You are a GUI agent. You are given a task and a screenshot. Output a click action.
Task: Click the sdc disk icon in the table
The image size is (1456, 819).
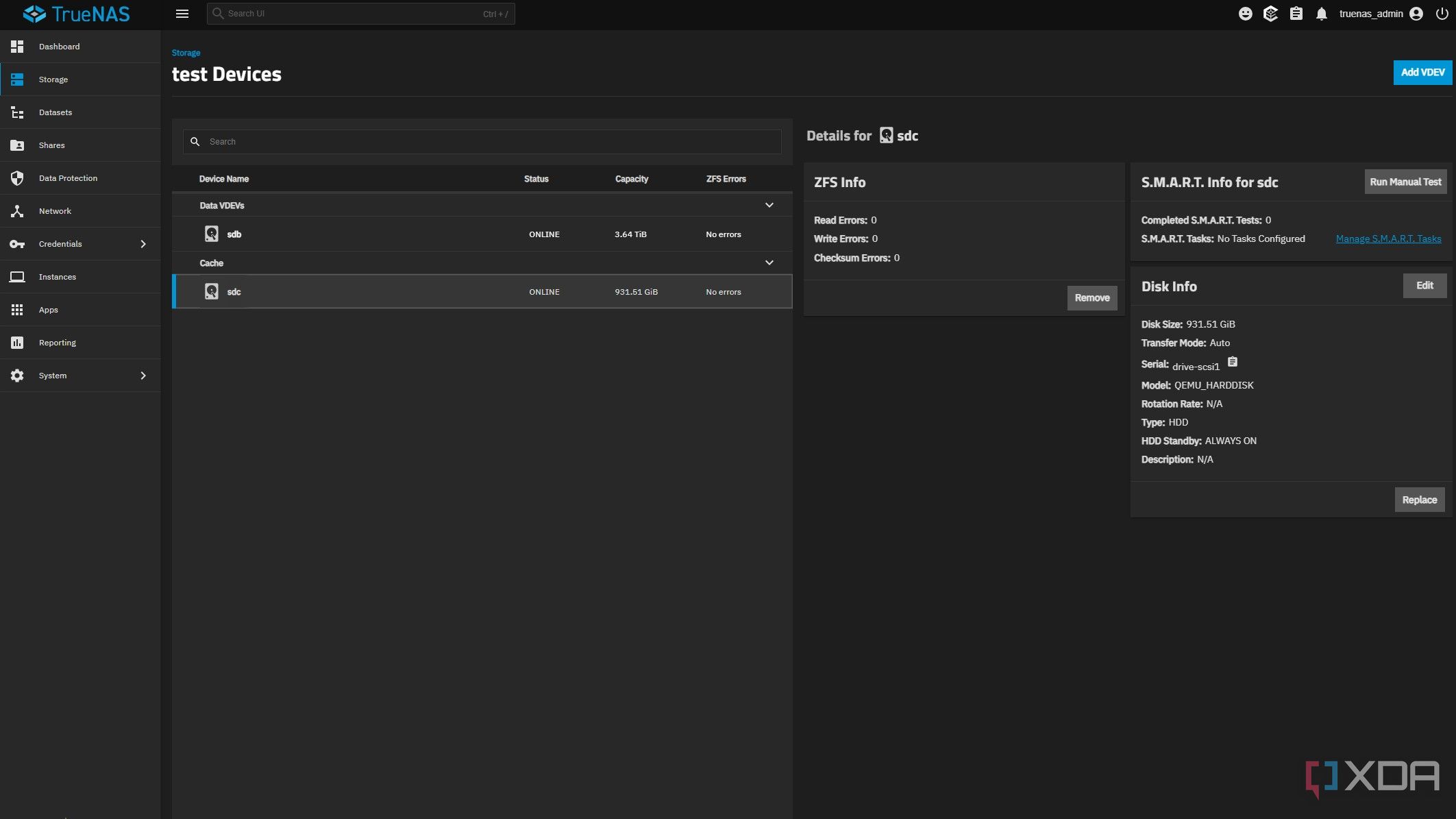tap(212, 291)
